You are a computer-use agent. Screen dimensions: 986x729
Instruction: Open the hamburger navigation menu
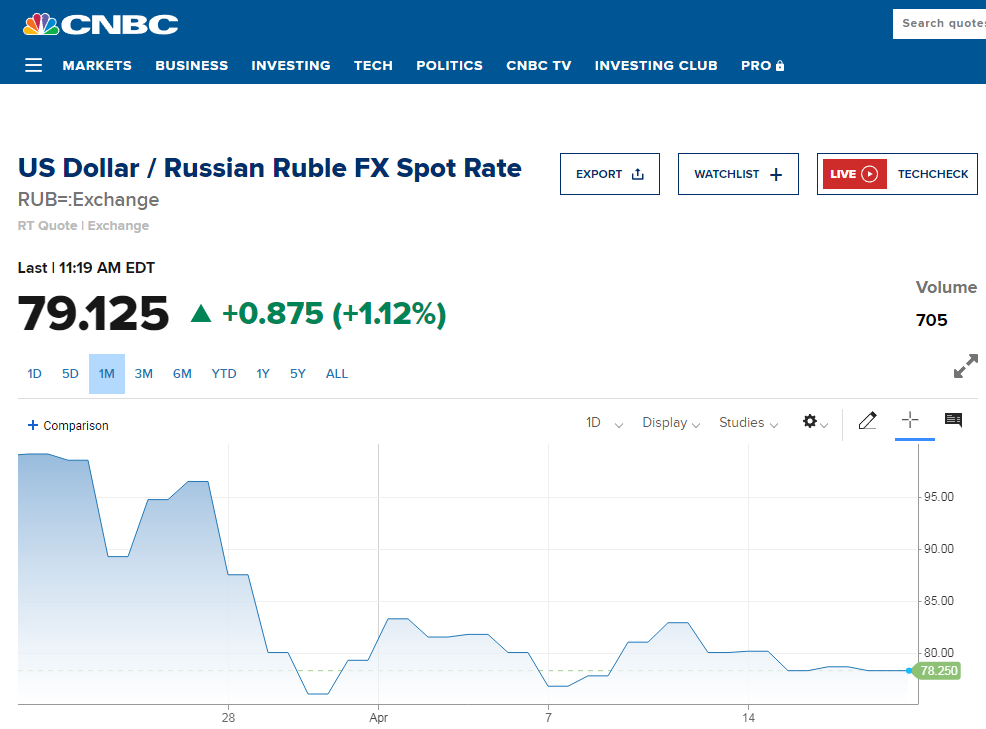point(33,65)
